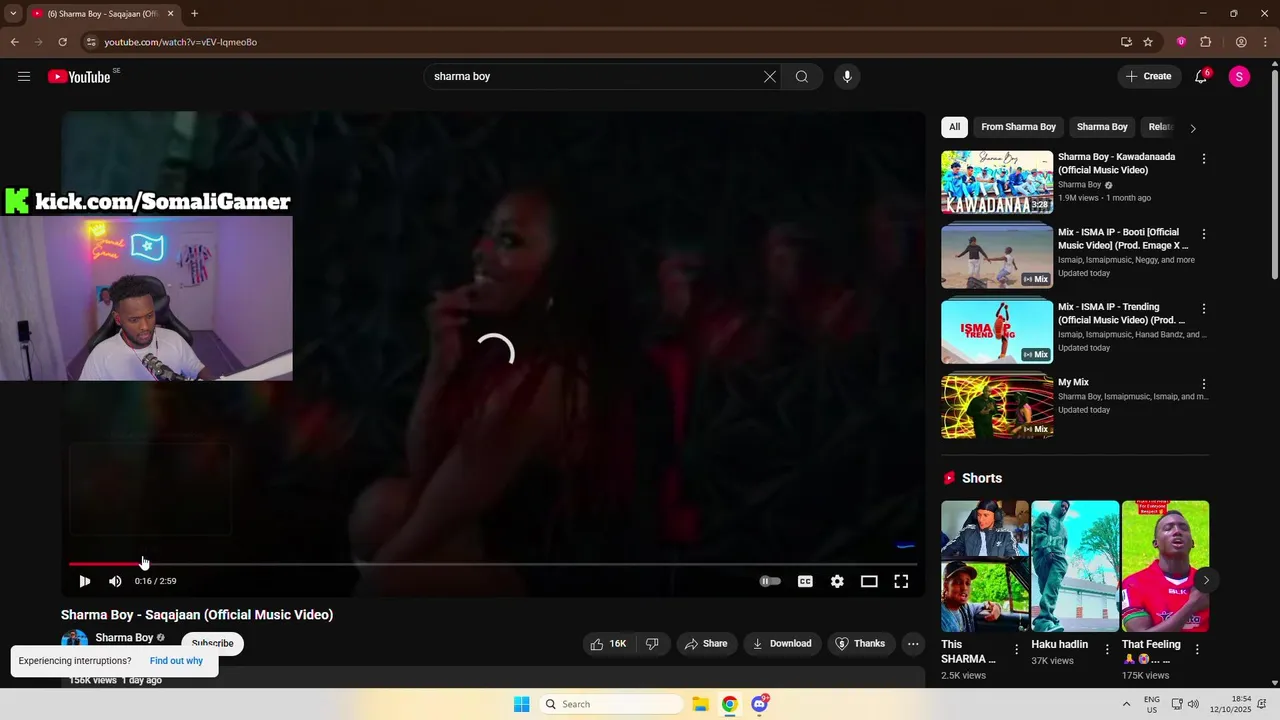Close the Sharma Boy browser tab

170,14
